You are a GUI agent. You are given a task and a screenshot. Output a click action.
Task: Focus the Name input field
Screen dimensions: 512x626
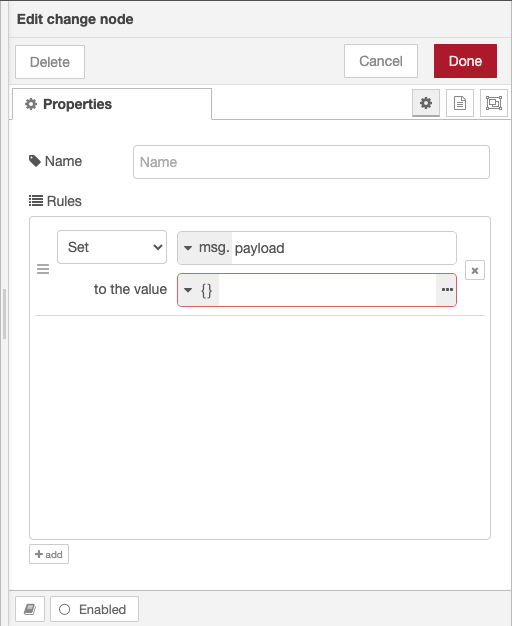[311, 162]
